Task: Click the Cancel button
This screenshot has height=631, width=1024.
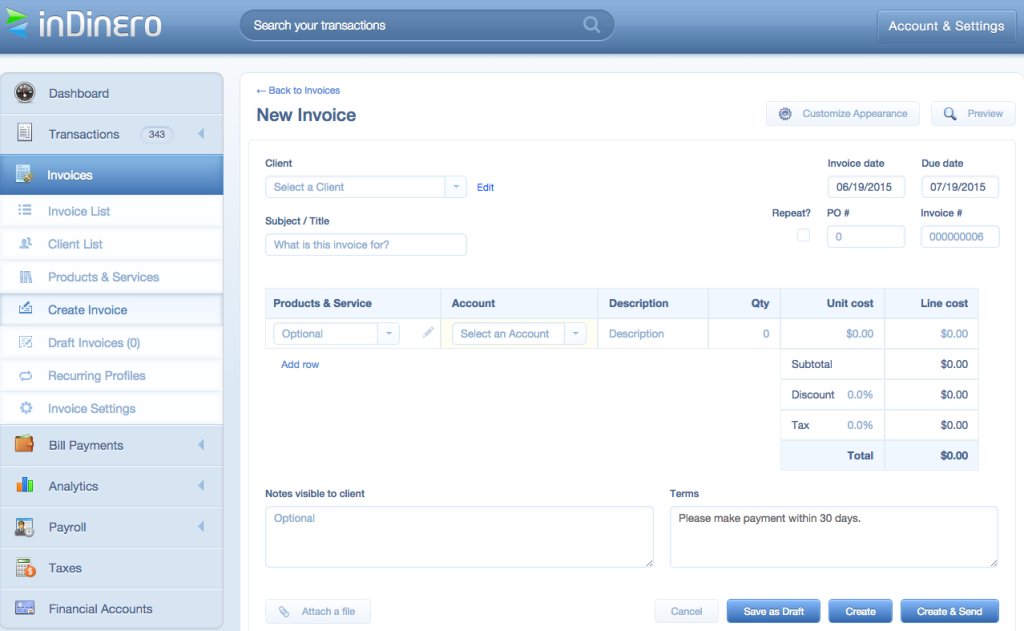Action: 686,611
